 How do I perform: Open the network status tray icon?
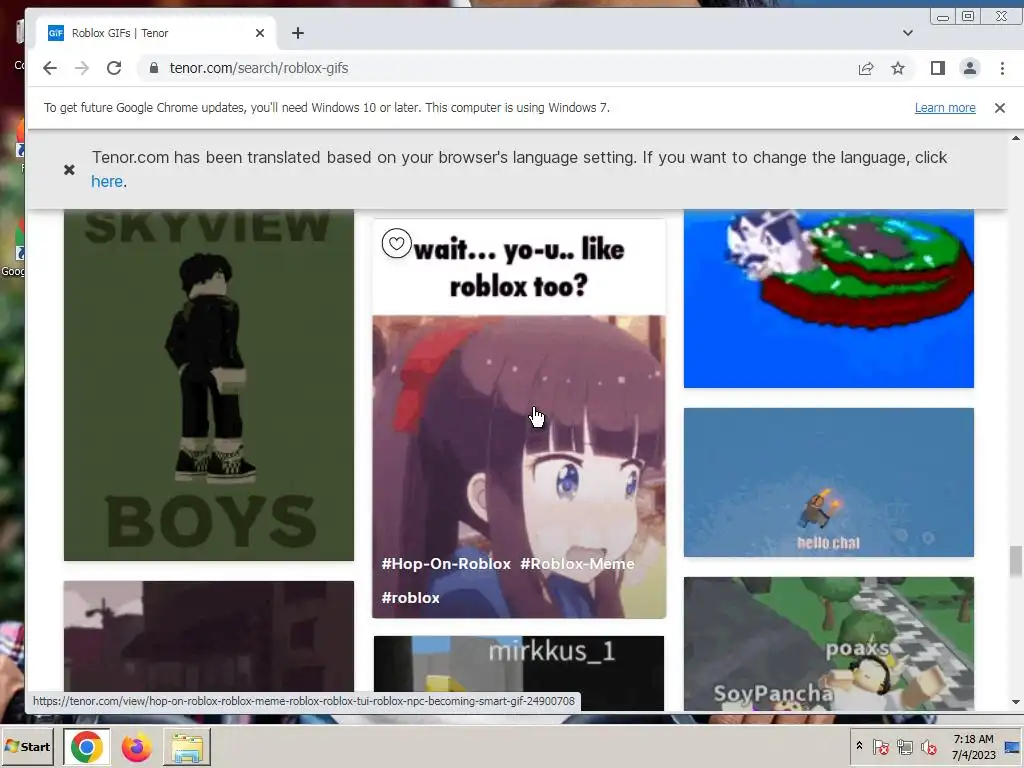pos(904,747)
